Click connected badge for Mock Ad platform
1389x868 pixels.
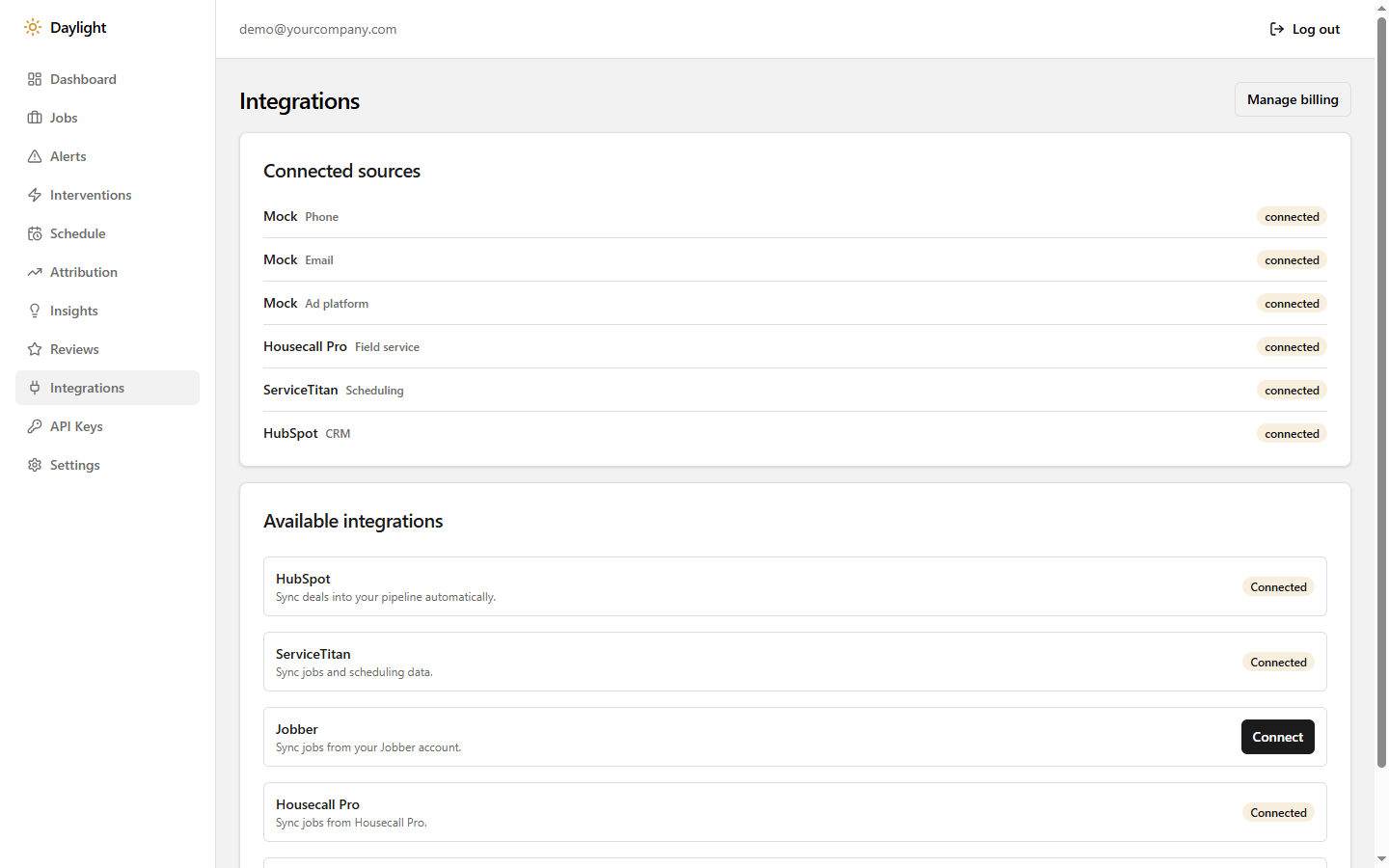[x=1292, y=304]
